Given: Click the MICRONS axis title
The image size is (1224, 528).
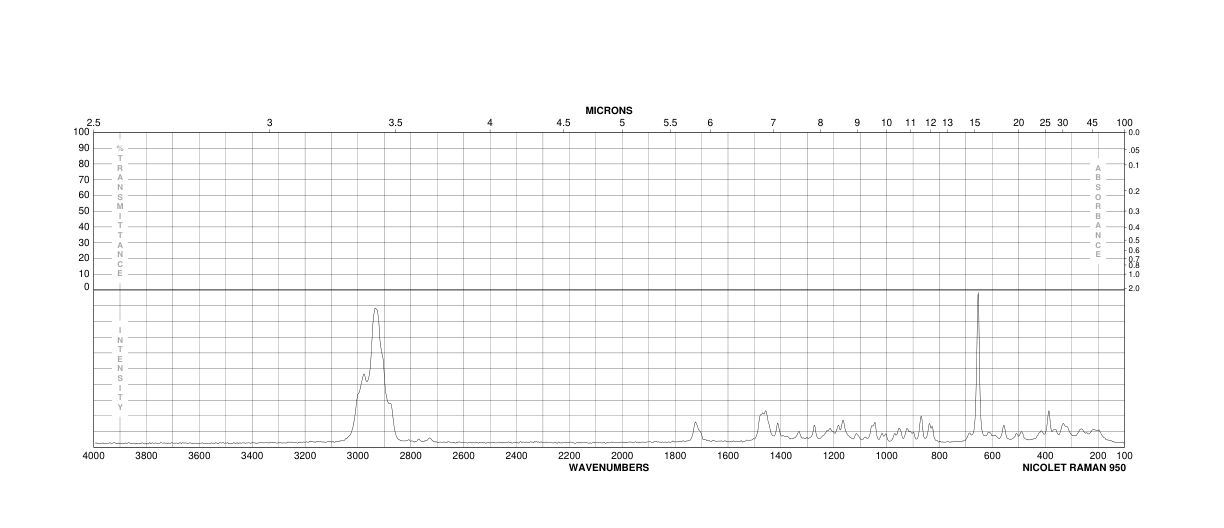Looking at the screenshot, I should pos(609,110).
